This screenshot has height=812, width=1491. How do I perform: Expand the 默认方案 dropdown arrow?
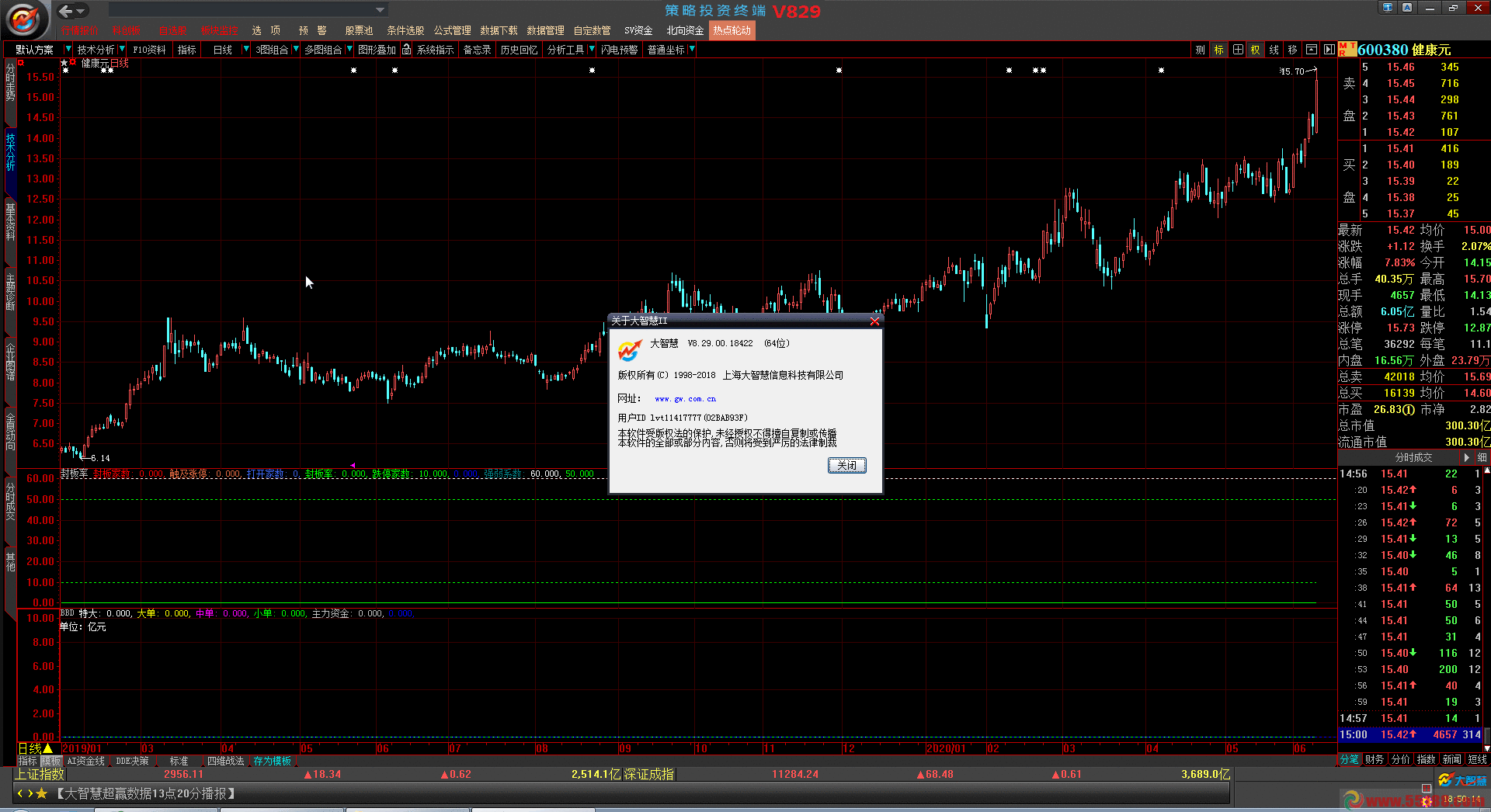[68, 49]
